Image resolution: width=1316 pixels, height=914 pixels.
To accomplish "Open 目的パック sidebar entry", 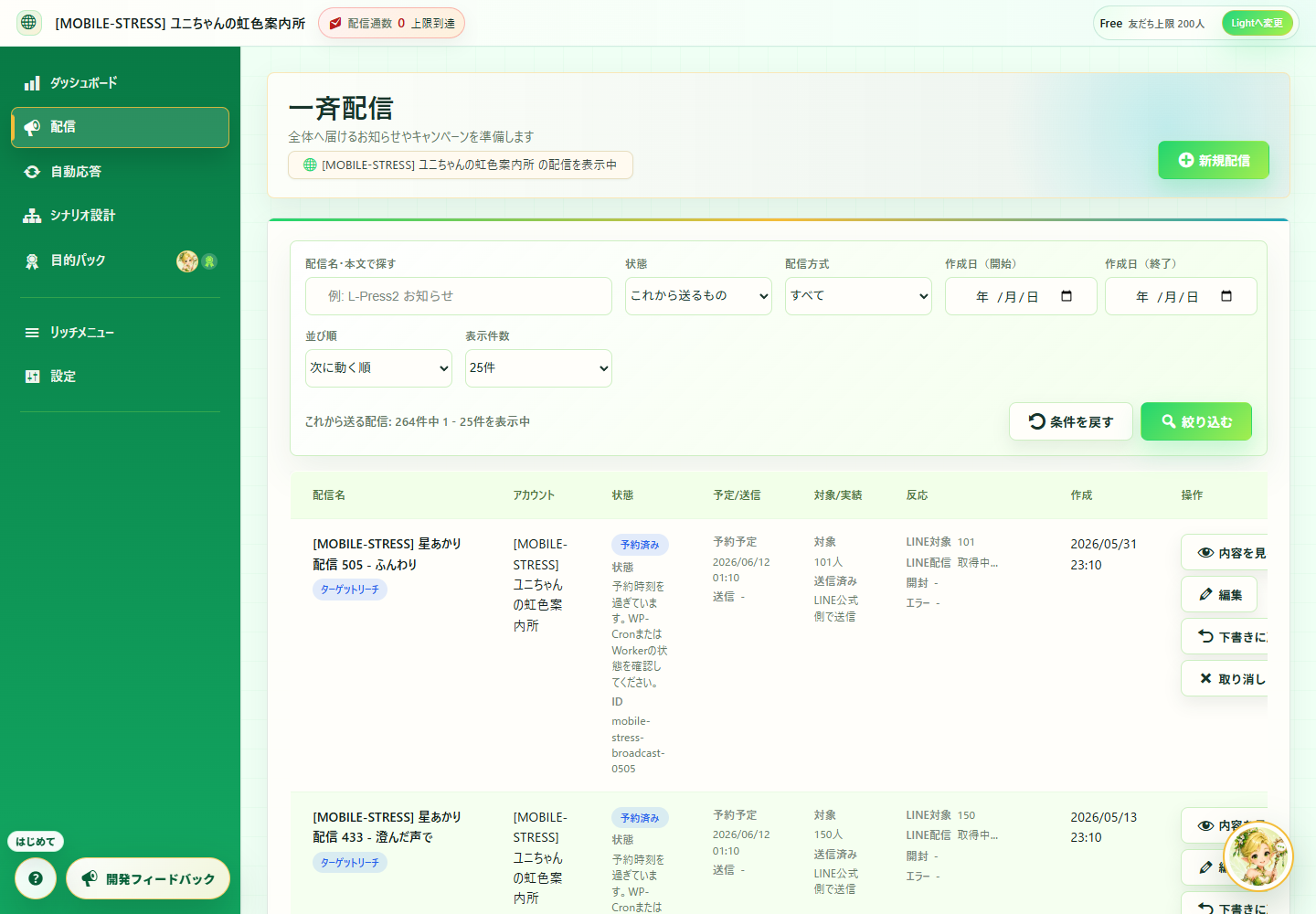I will tap(120, 260).
